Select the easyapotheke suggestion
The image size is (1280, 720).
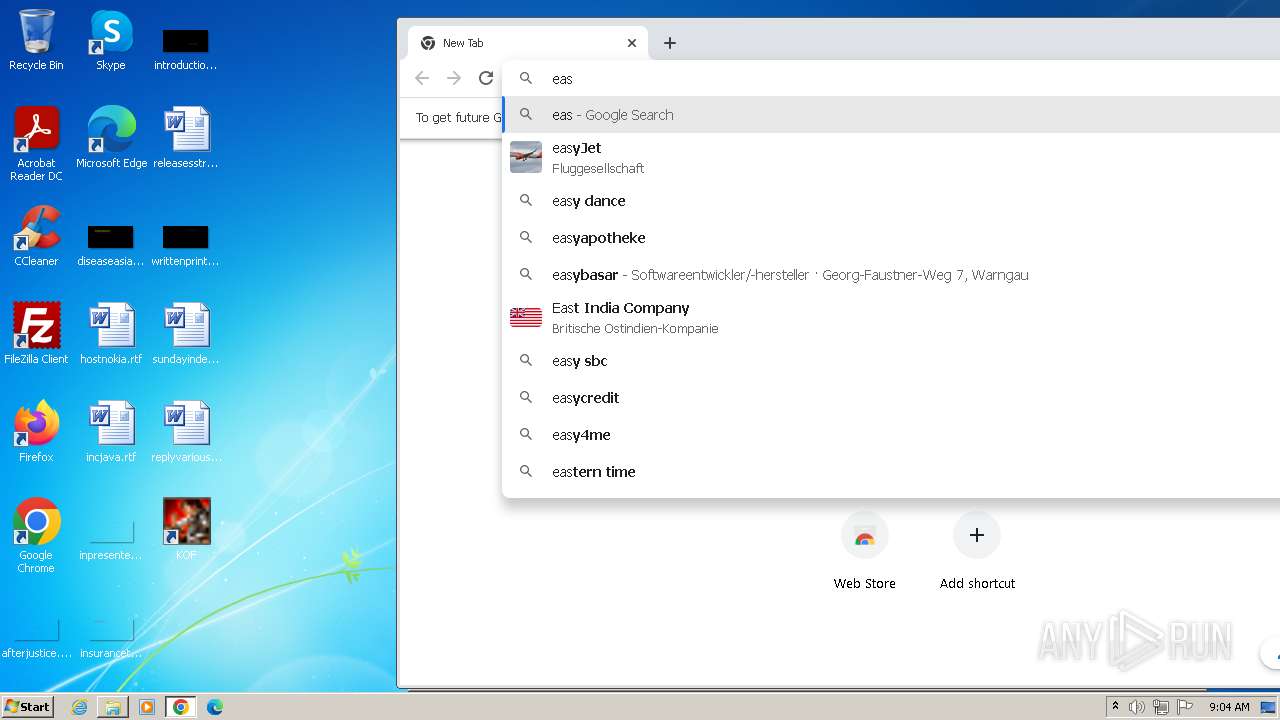click(x=891, y=238)
